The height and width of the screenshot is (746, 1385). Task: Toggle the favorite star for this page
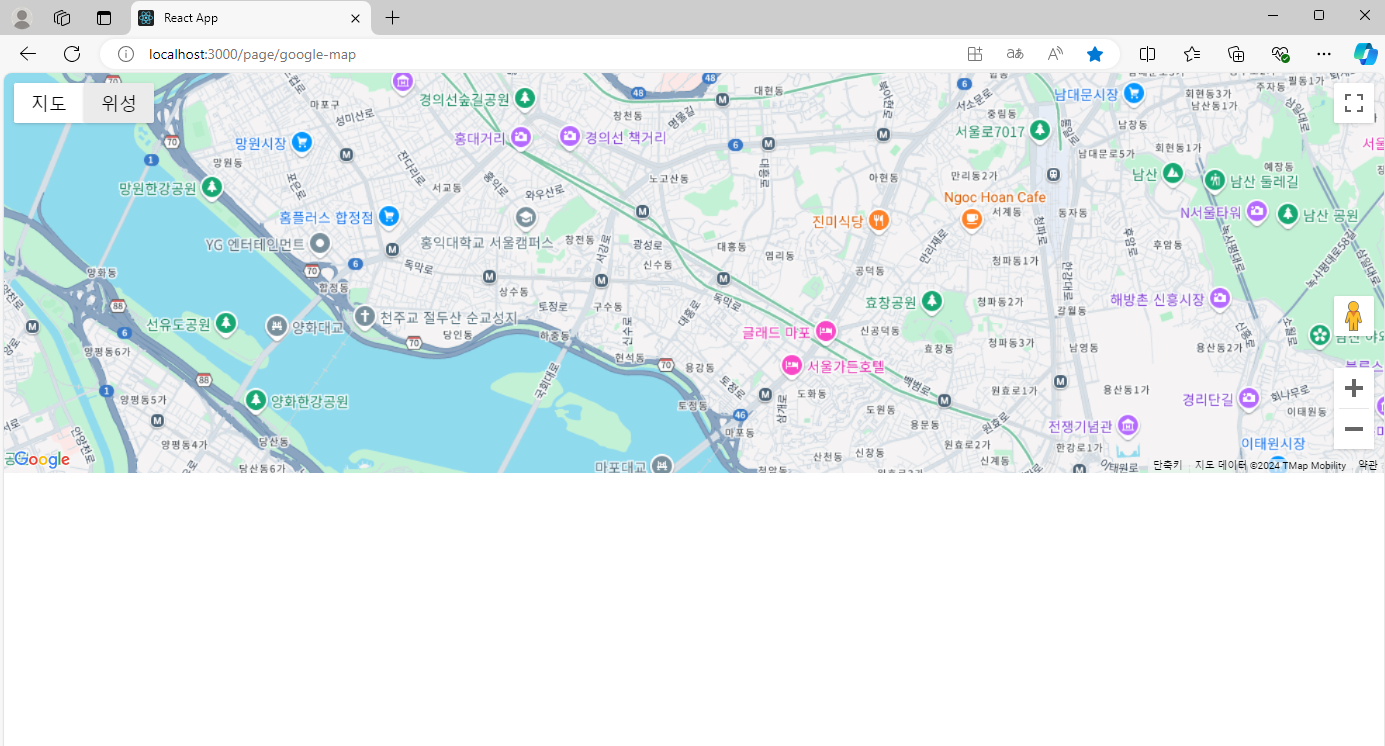[x=1095, y=54]
